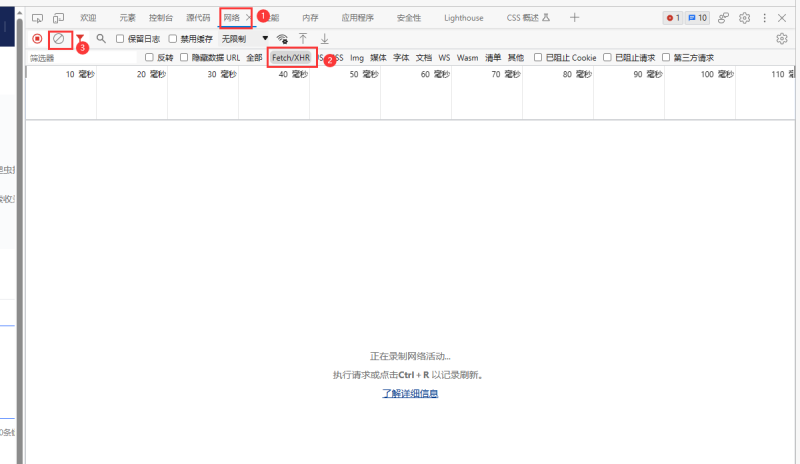Click the 100 毫秒 timeline marker
Image resolution: width=800 pixels, height=464 pixels.
(x=717, y=75)
